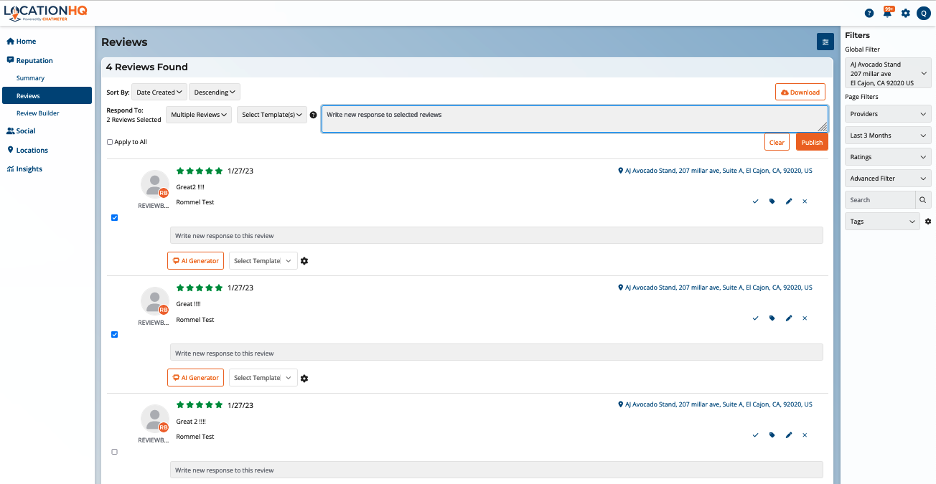
Task: Enable the Apply to All checkbox
Action: click(x=110, y=142)
